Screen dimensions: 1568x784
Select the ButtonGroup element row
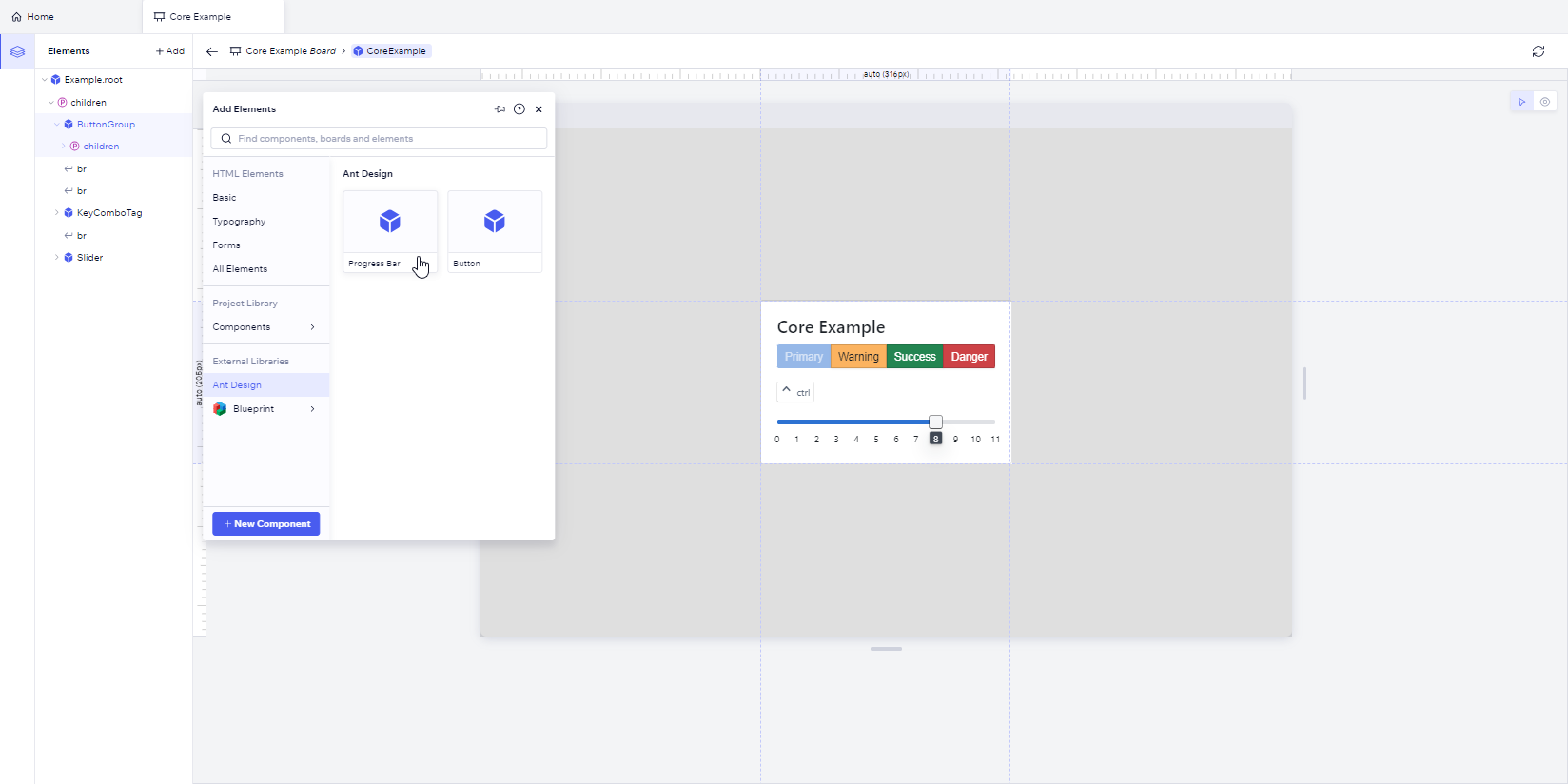point(113,125)
